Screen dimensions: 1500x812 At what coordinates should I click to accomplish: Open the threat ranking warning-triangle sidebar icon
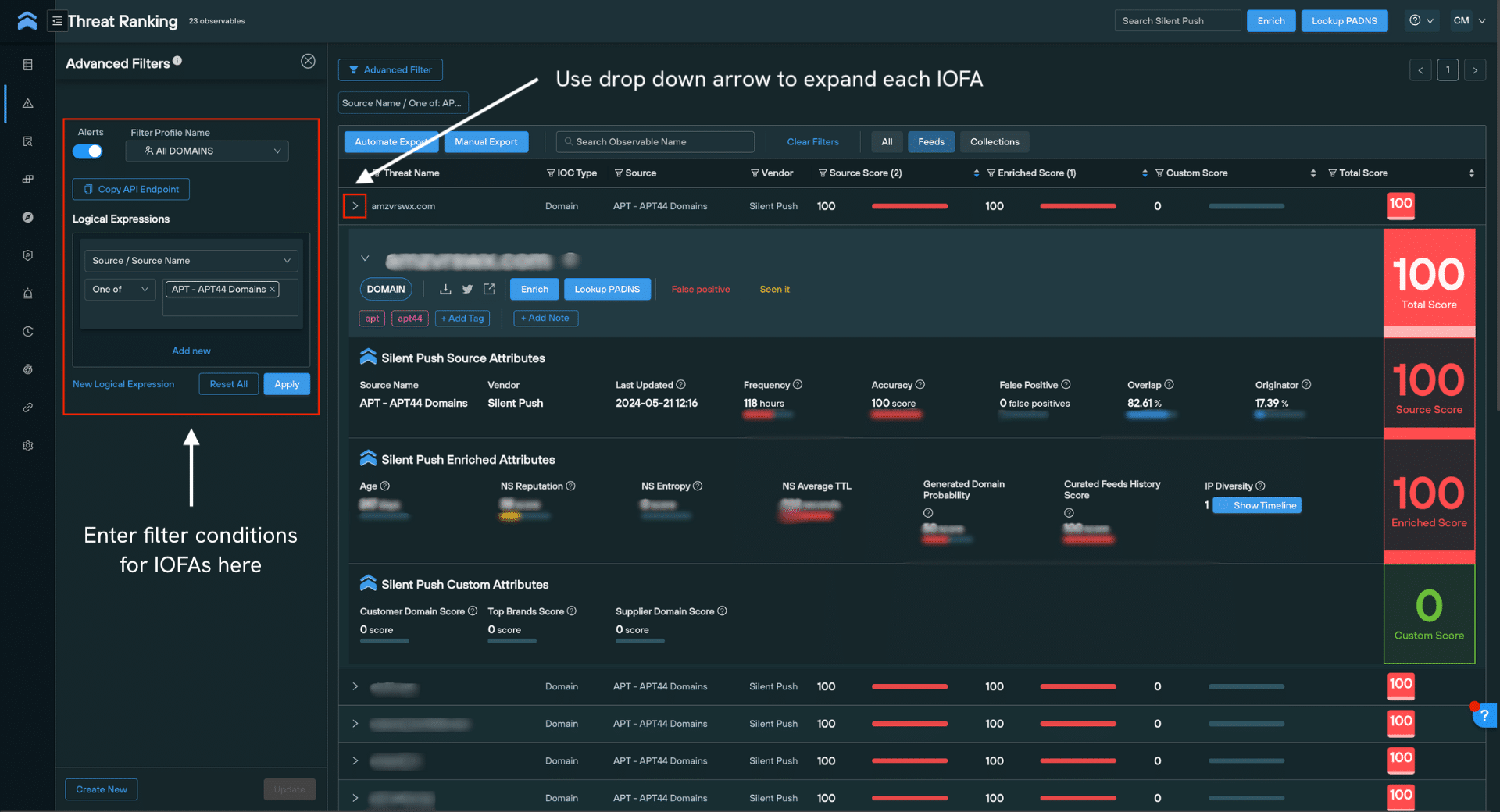[28, 103]
